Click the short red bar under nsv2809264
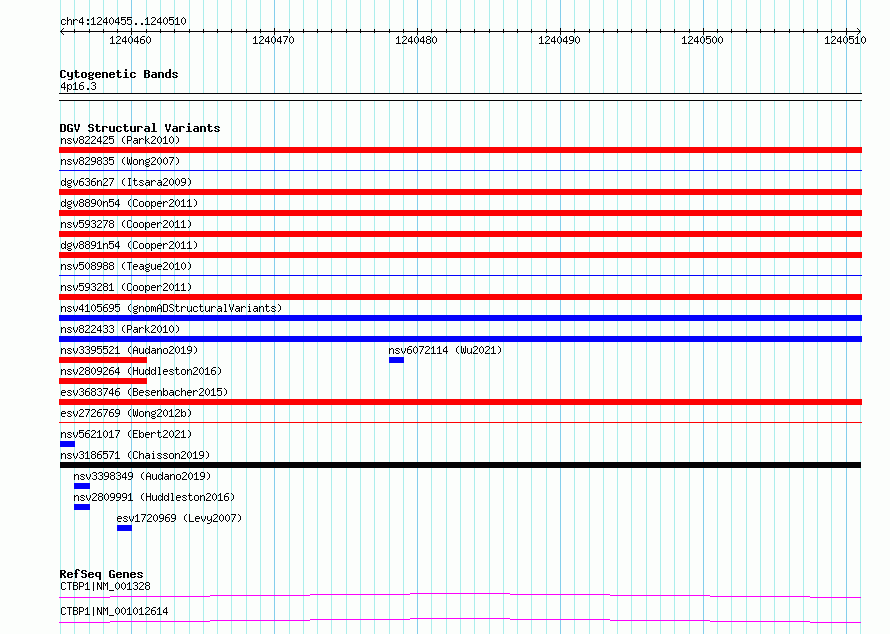The width and height of the screenshot is (890, 634). pos(103,381)
